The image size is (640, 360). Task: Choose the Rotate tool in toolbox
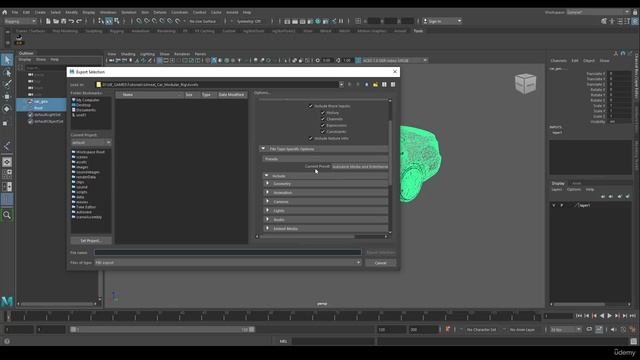(7, 109)
